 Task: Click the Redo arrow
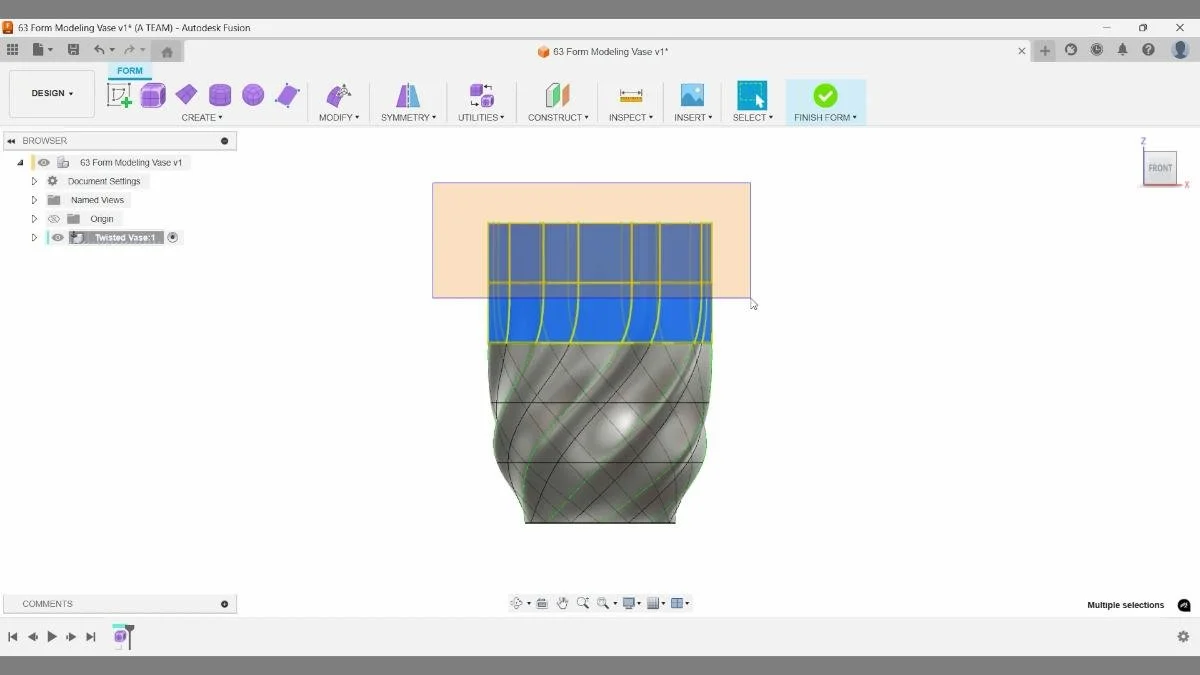click(129, 50)
